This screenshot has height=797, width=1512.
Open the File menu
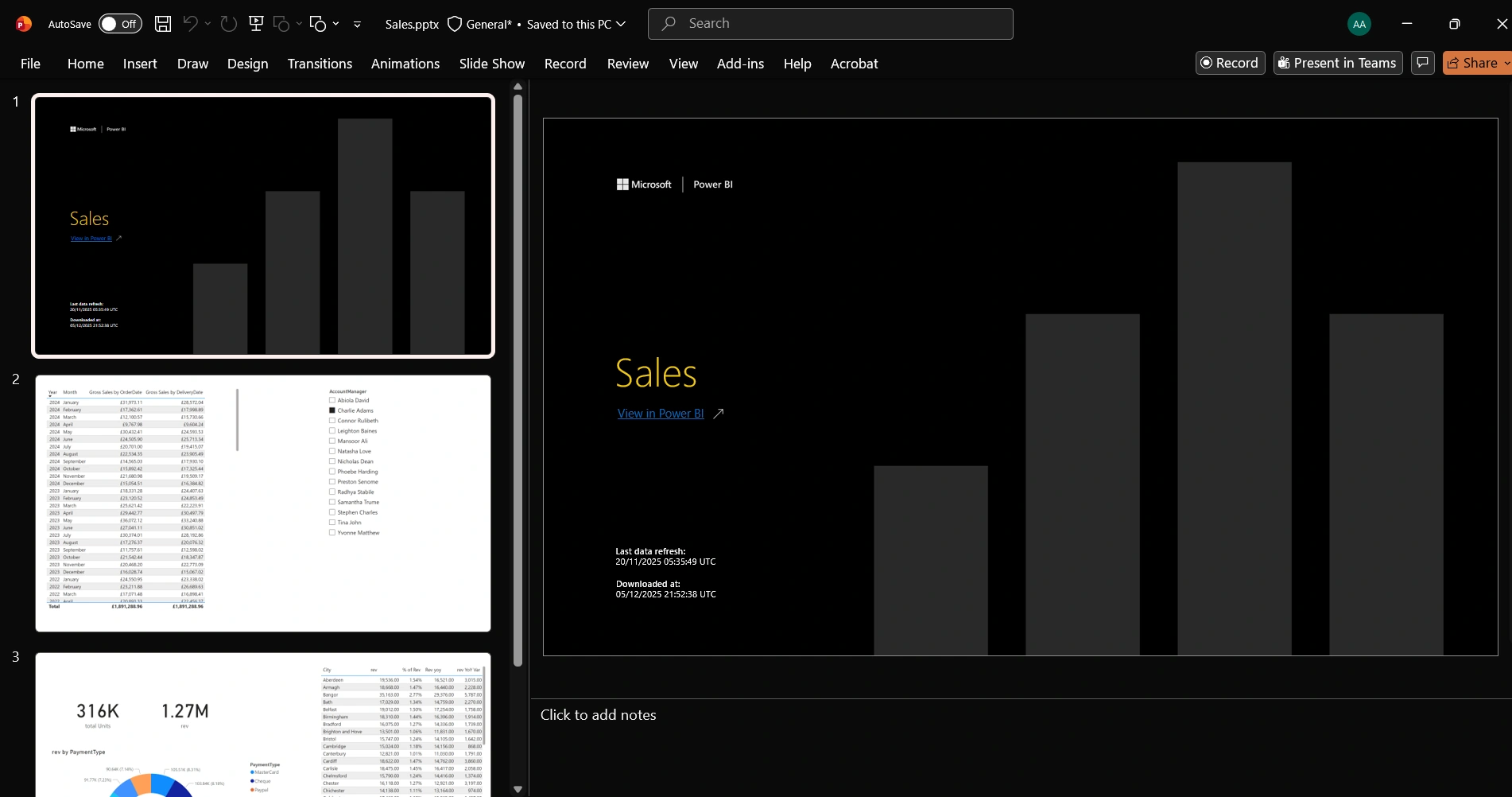(x=30, y=64)
